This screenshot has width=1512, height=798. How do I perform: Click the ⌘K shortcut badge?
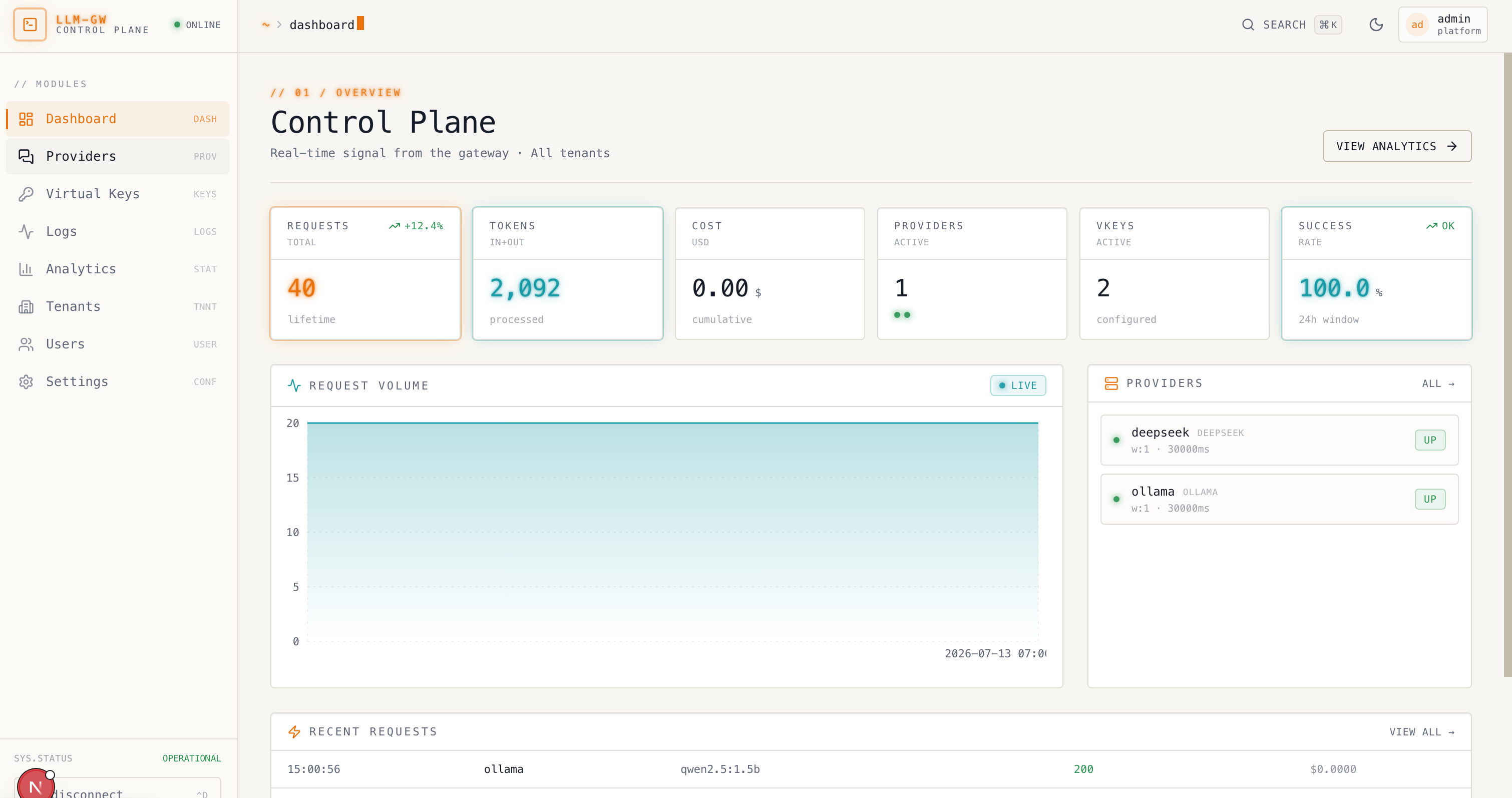click(x=1328, y=25)
